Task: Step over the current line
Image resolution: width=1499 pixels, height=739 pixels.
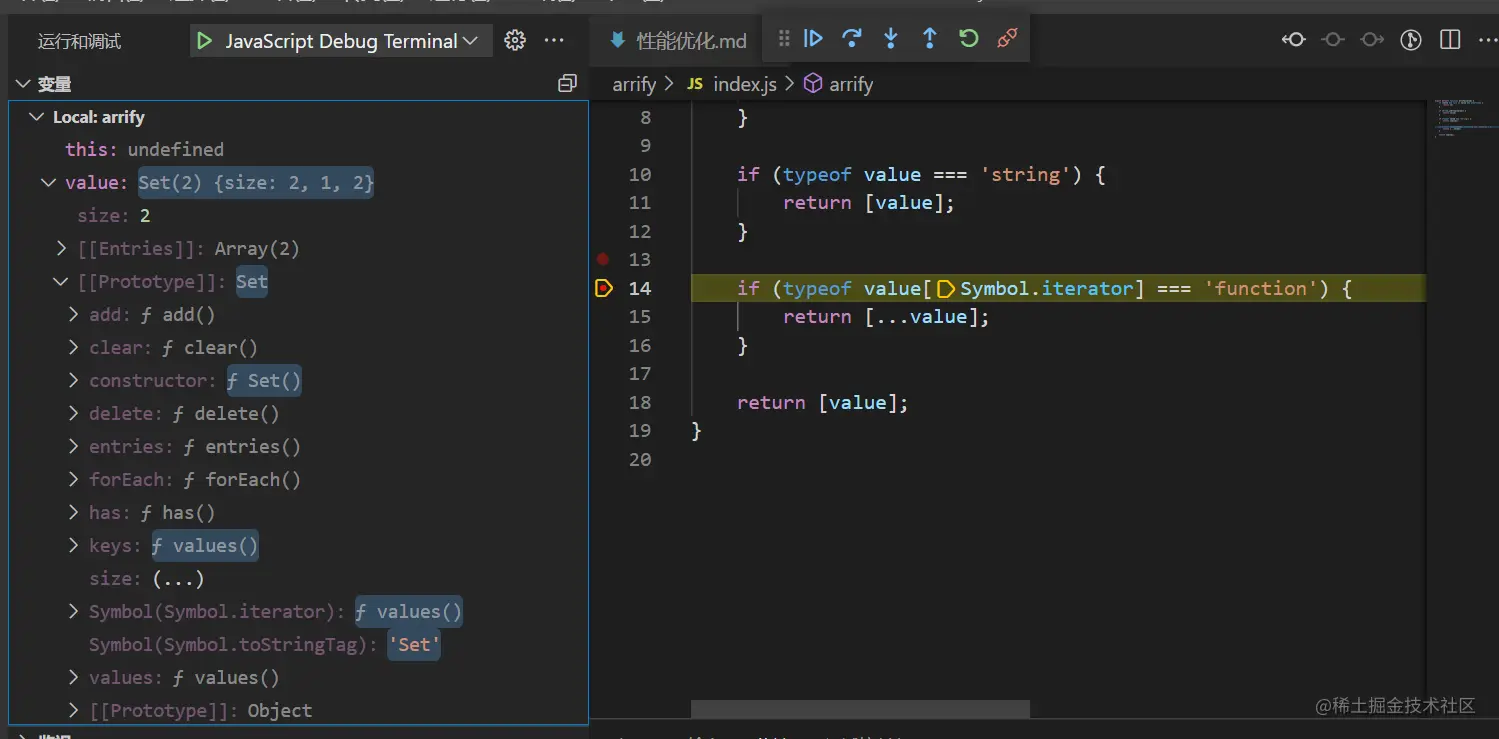Action: 852,38
